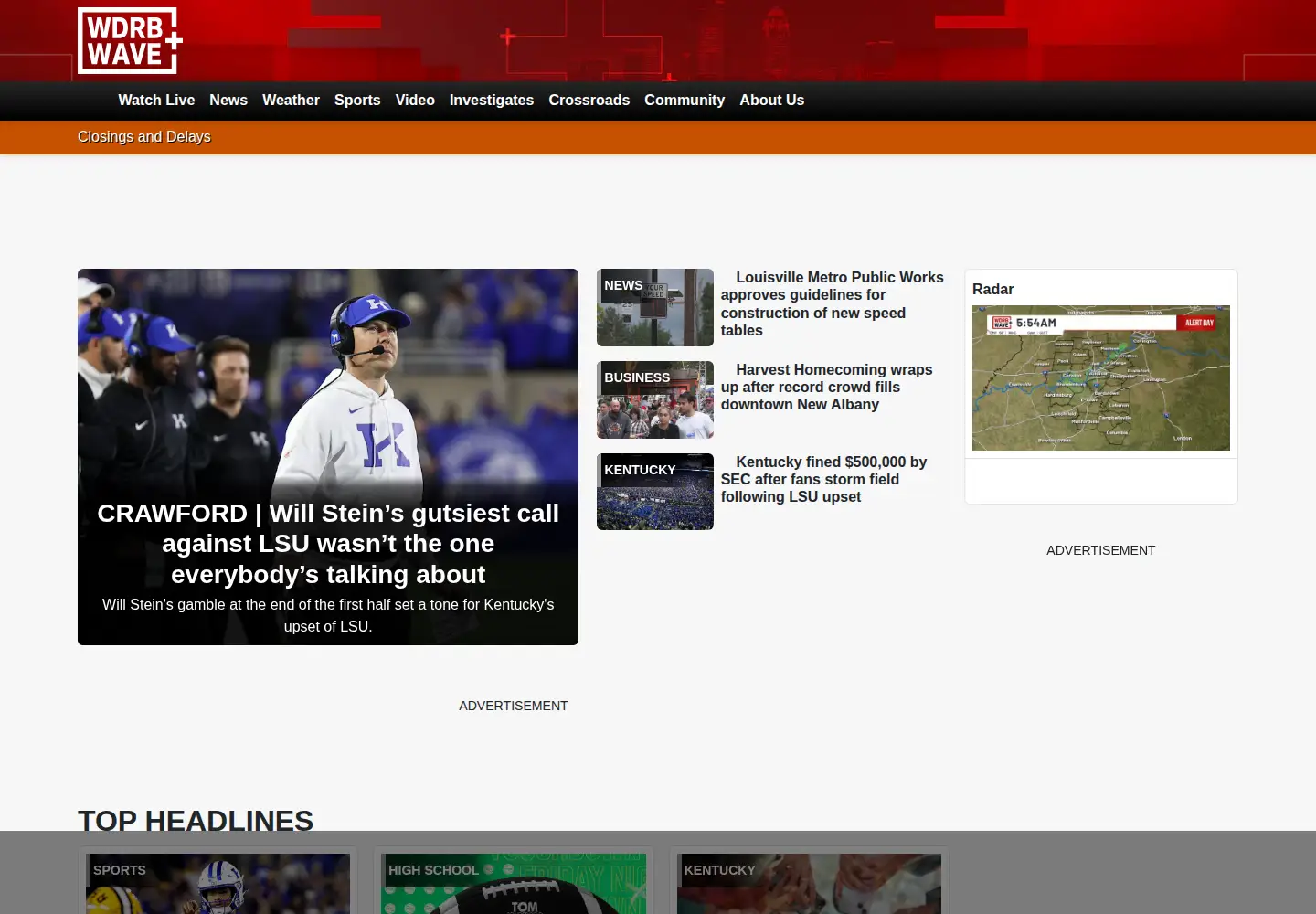Image resolution: width=1316 pixels, height=914 pixels.
Task: Read the Will Stein gamble summary text
Action: [328, 615]
